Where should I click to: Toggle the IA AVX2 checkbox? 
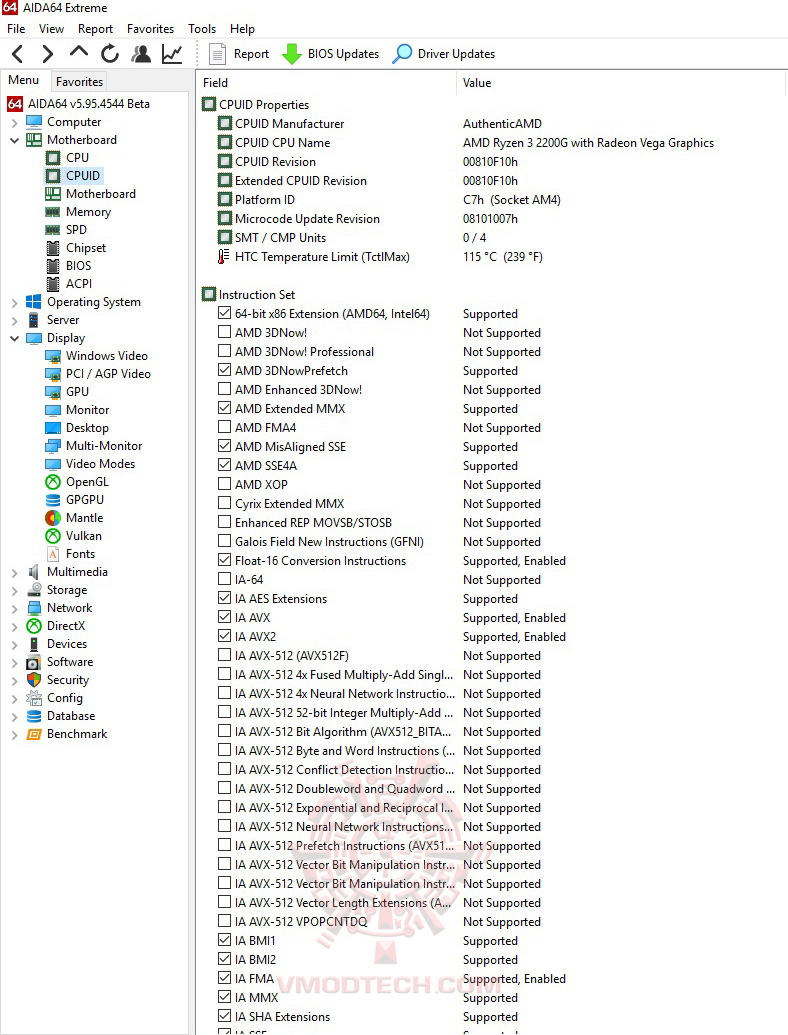click(224, 636)
